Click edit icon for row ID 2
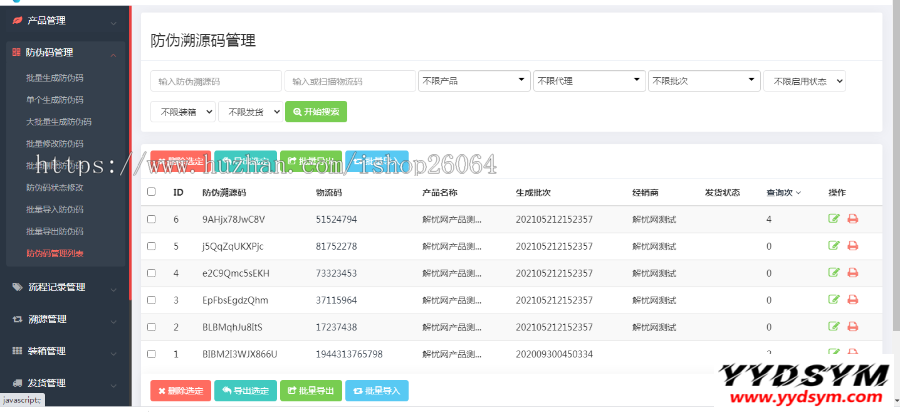The image size is (900, 412). click(834, 327)
